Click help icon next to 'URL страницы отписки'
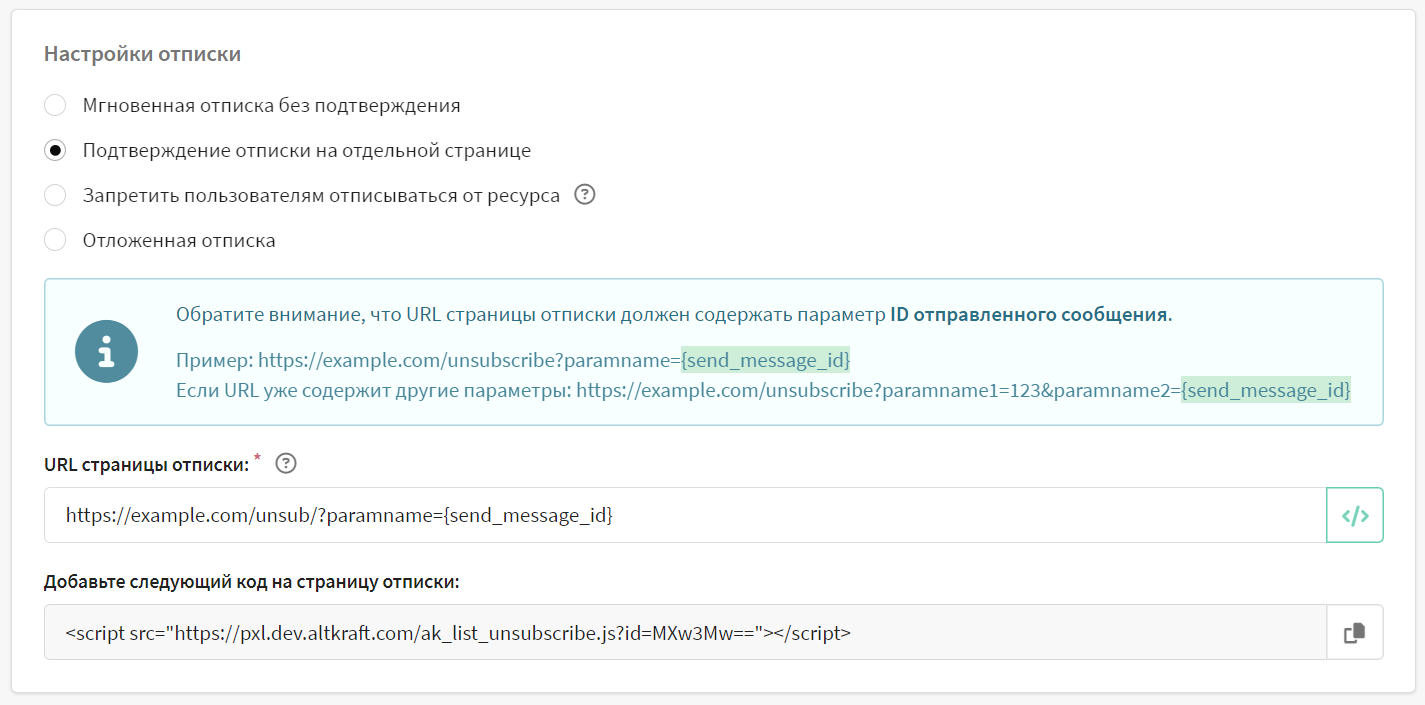The image size is (1425, 705). [x=286, y=463]
